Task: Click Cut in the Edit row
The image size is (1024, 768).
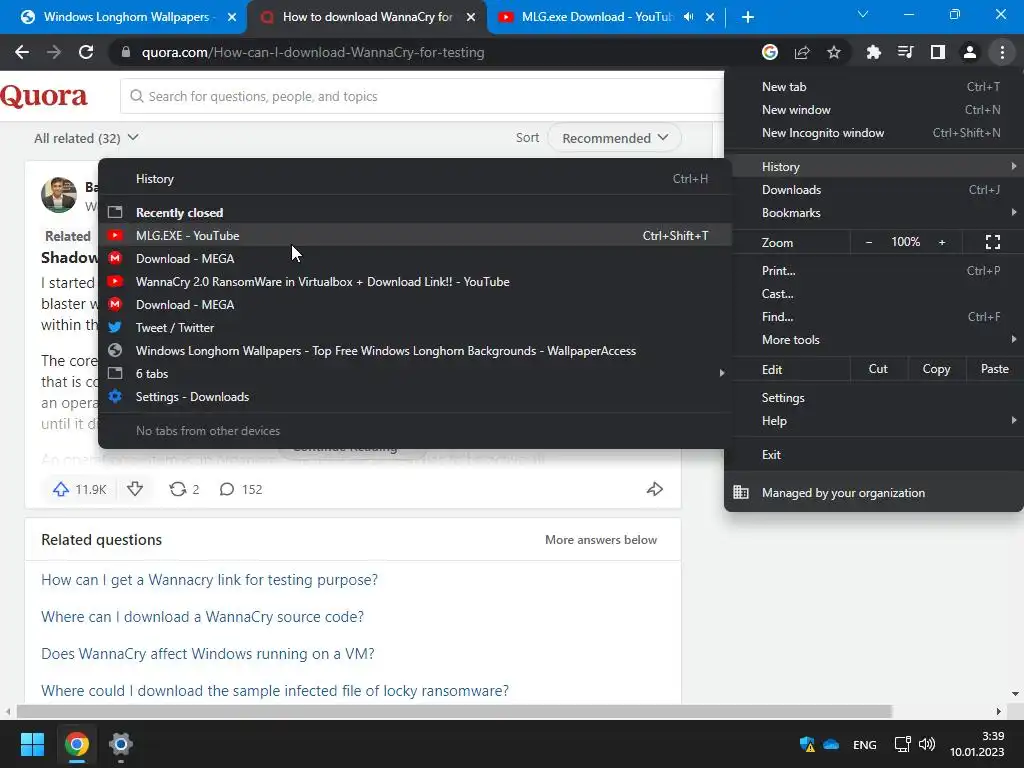Action: coord(878,369)
